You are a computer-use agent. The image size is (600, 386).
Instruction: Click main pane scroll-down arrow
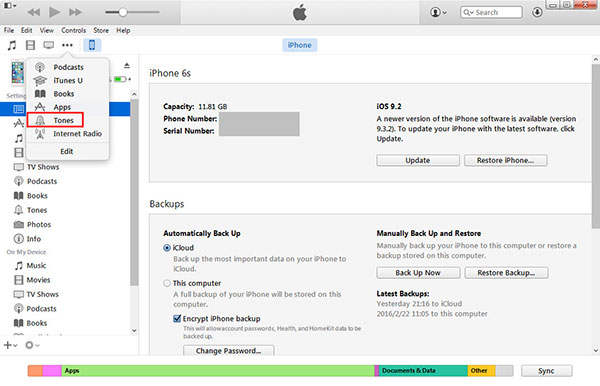[x=596, y=350]
